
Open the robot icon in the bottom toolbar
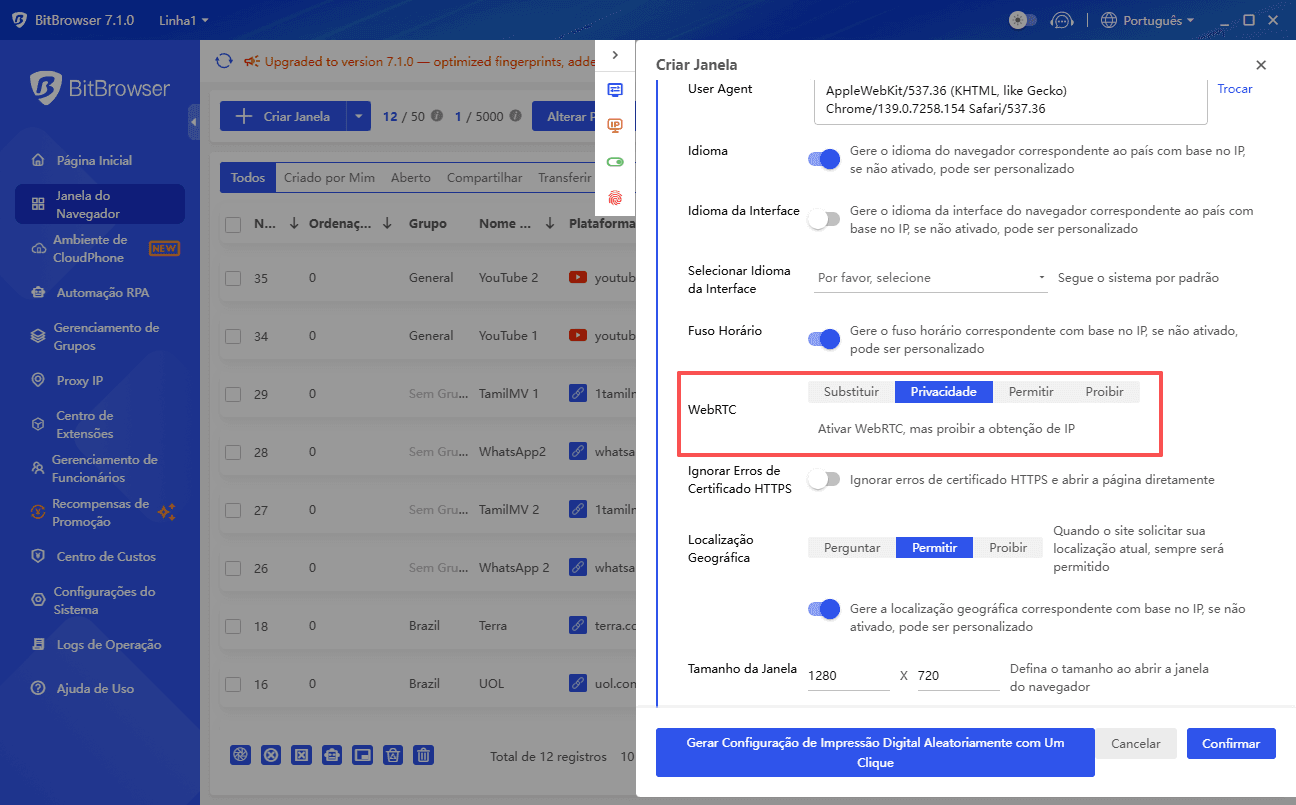[331, 755]
